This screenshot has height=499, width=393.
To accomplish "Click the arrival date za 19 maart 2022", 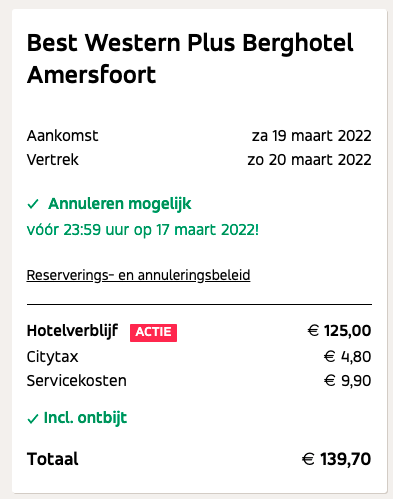I will (x=311, y=136).
